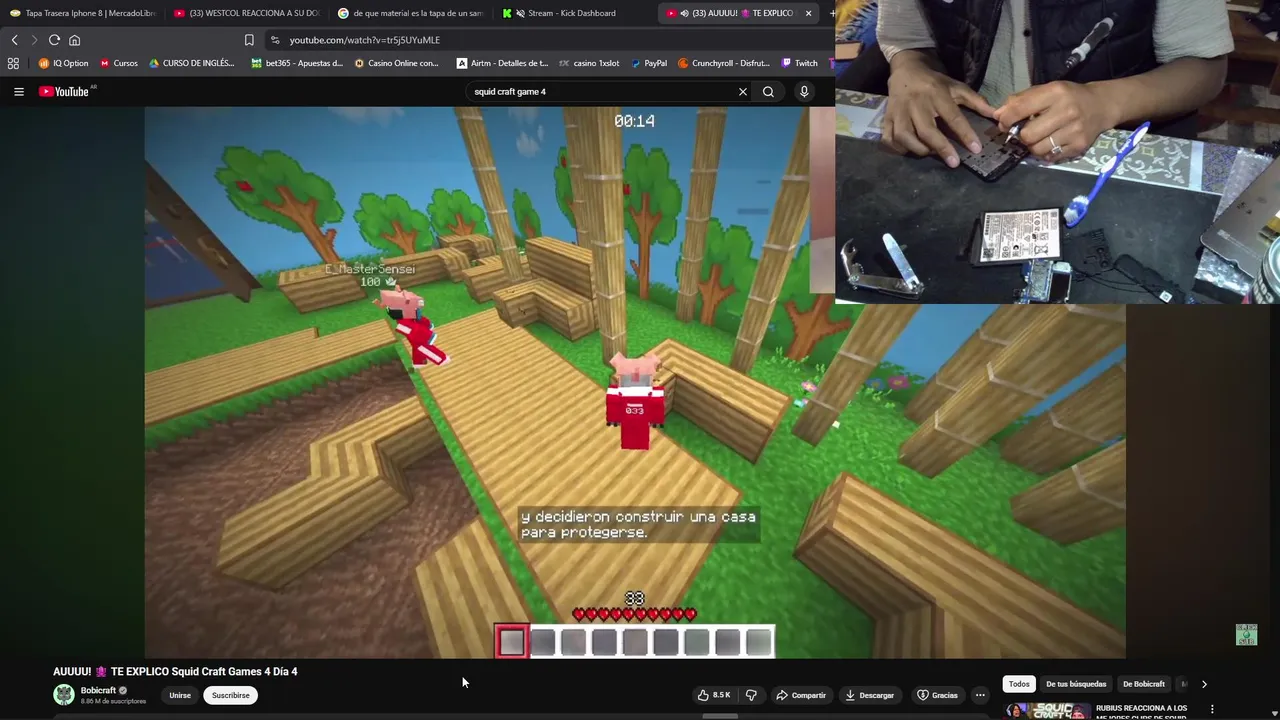Open bet365 bookmark
Screen dimensions: 1280x720
297,63
